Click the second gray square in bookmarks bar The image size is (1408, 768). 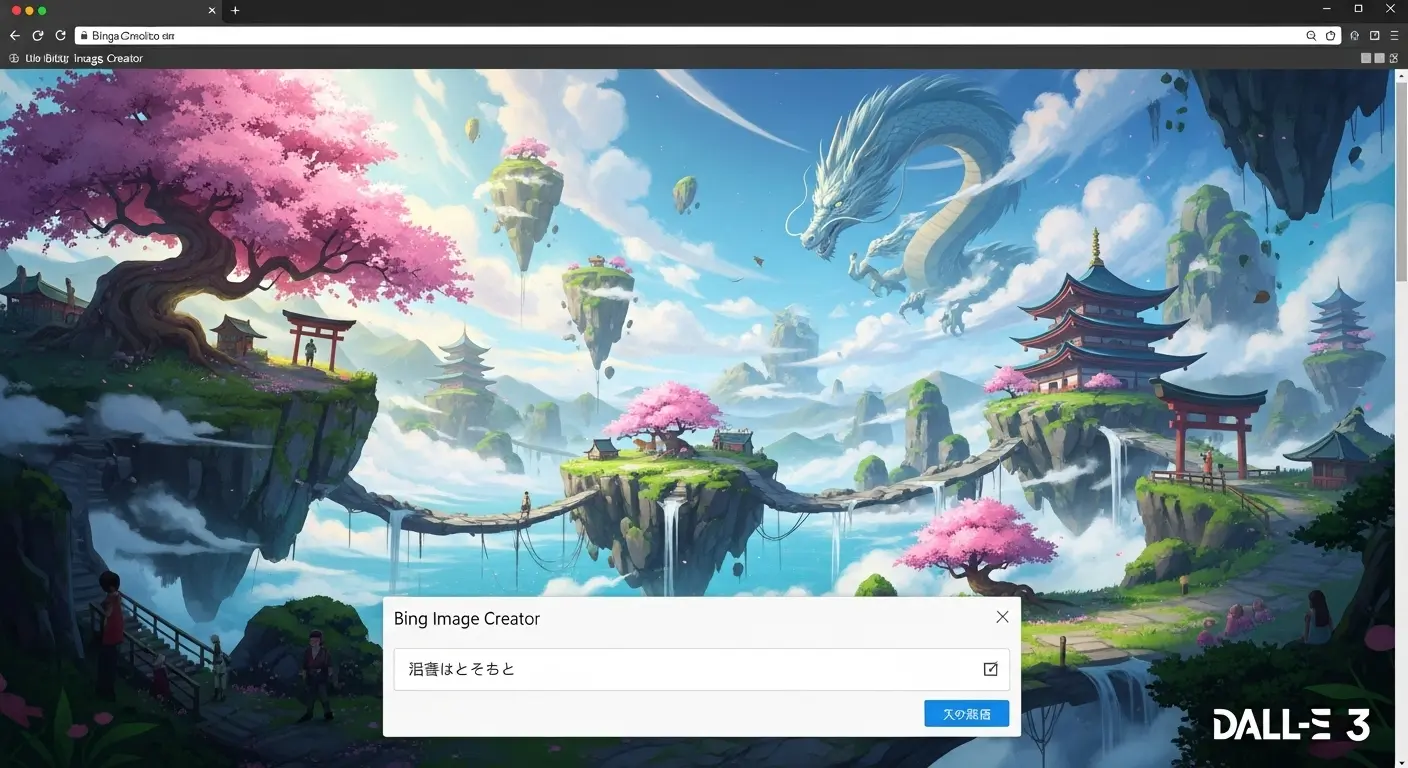[x=1380, y=59]
